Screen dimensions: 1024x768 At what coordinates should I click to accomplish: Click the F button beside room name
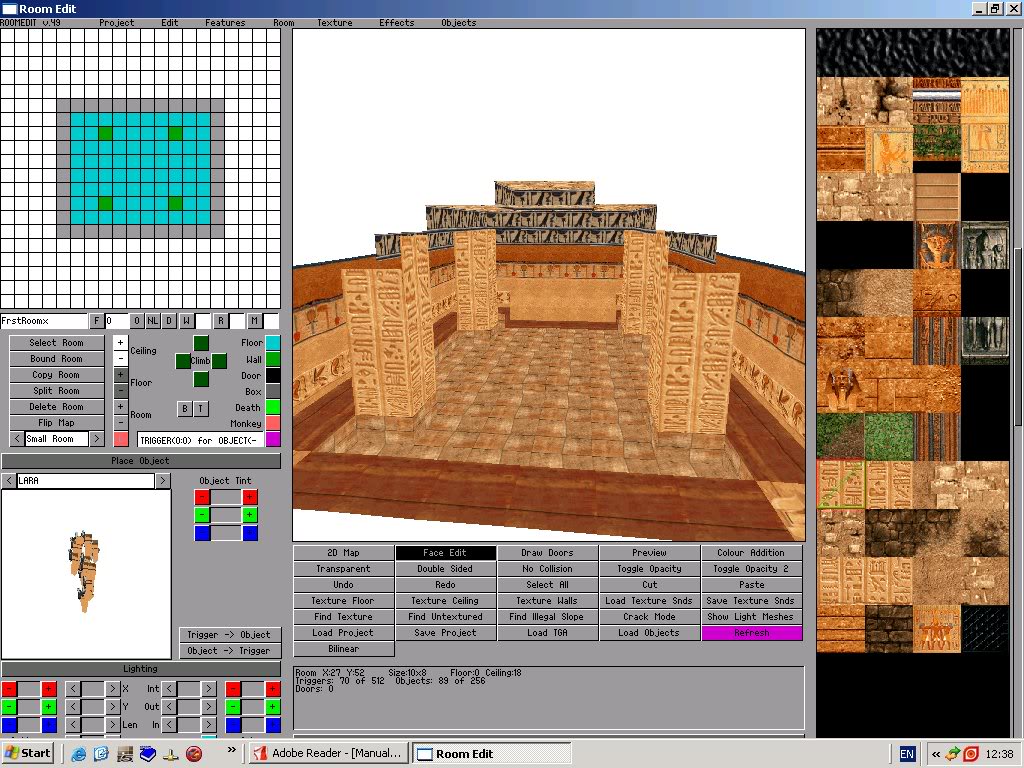[x=96, y=321]
